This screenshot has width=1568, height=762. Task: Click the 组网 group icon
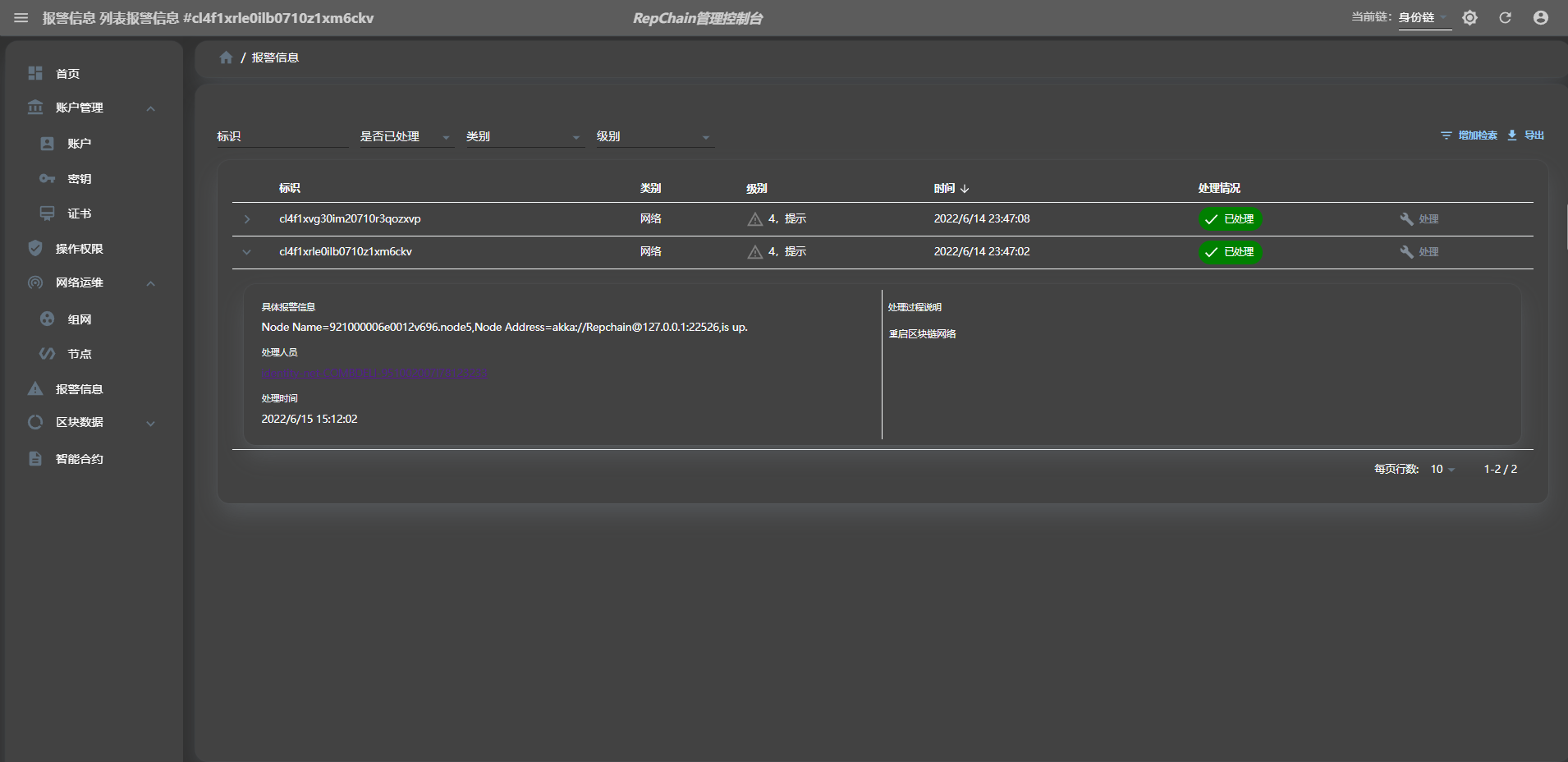[x=48, y=319]
